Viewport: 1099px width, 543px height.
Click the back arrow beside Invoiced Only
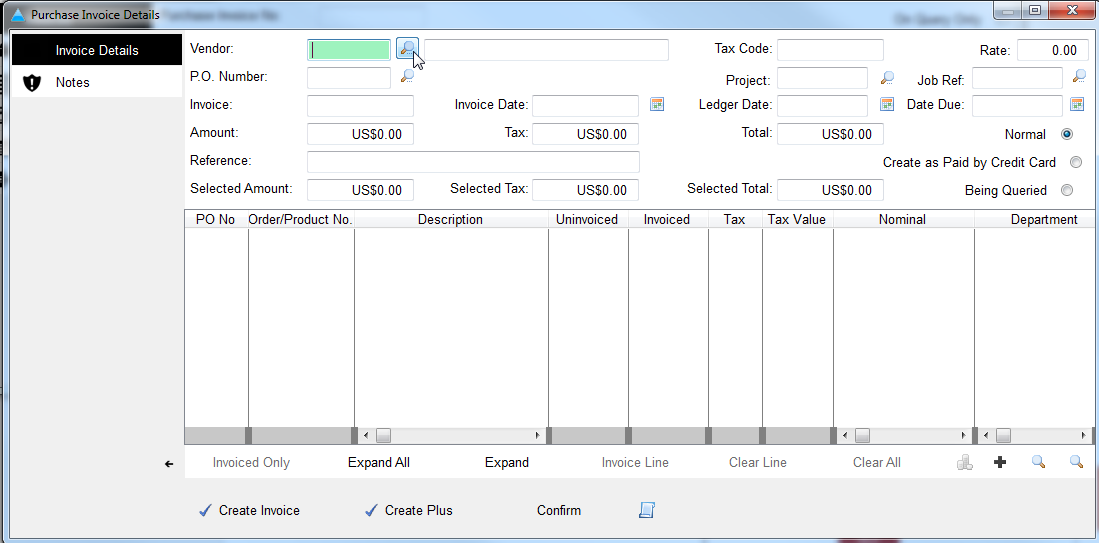tap(169, 463)
